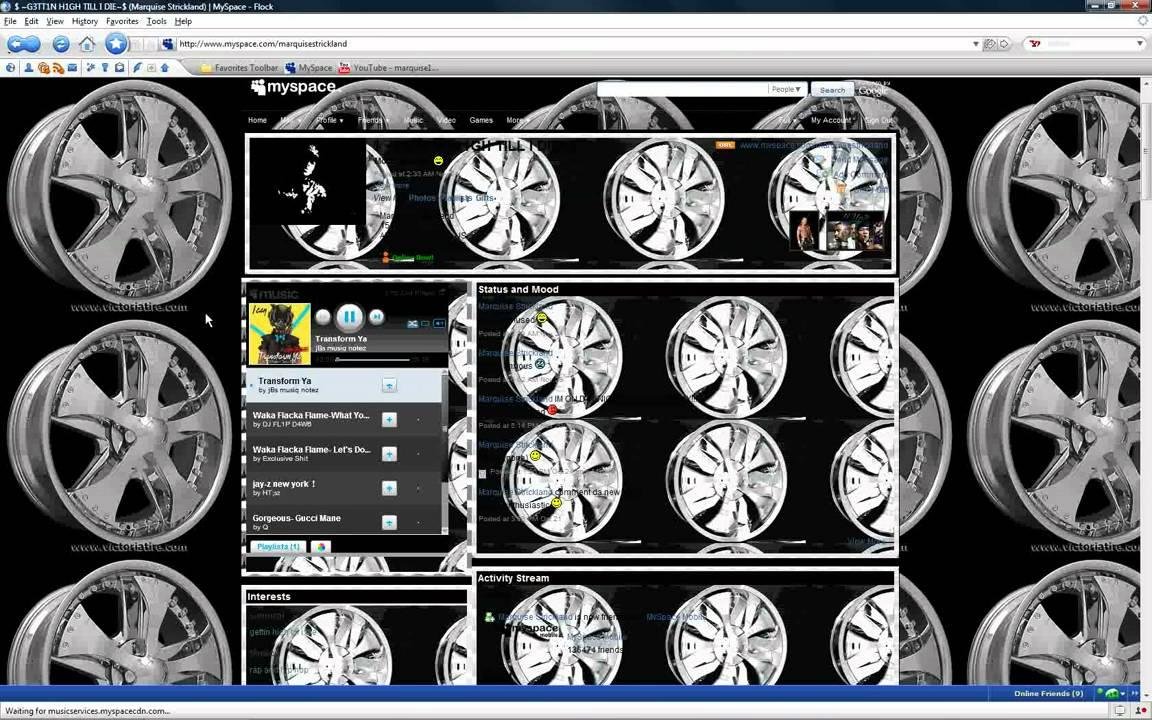Open the History menu
Image resolution: width=1152 pixels, height=720 pixels.
click(x=84, y=21)
